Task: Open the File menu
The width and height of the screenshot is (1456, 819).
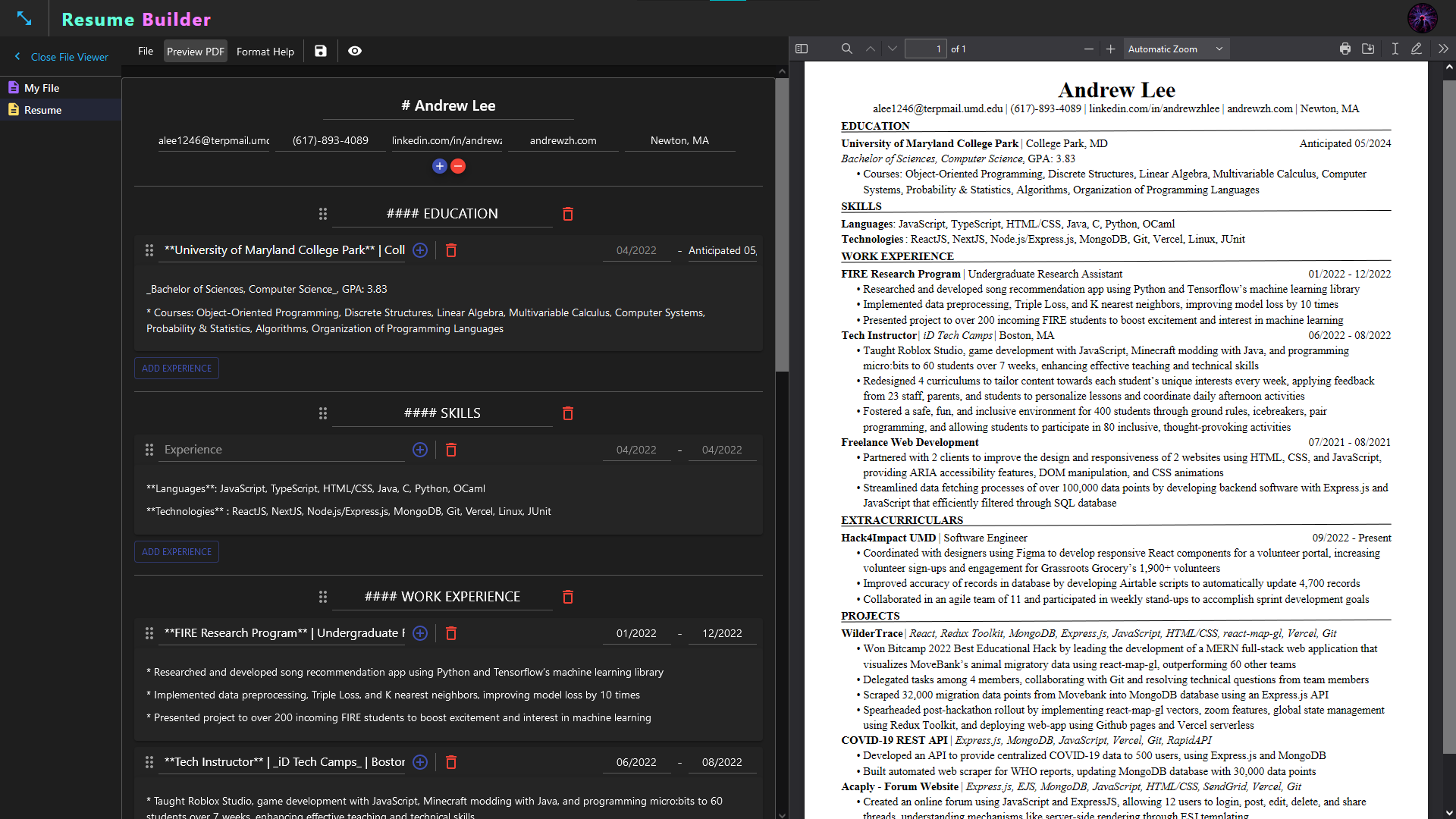Action: 146,51
